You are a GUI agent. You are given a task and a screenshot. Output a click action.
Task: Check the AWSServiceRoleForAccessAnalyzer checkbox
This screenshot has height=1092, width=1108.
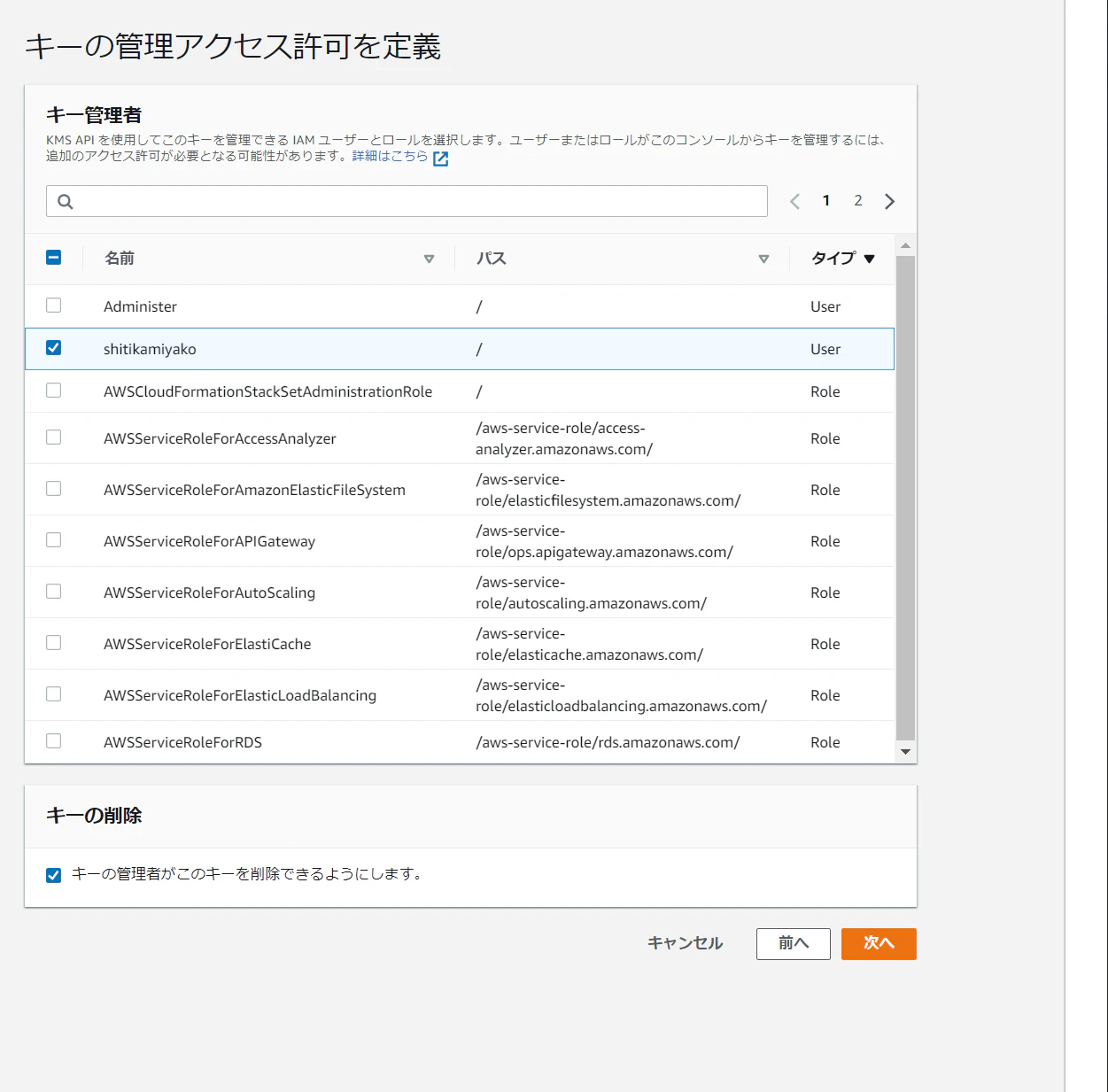54,438
